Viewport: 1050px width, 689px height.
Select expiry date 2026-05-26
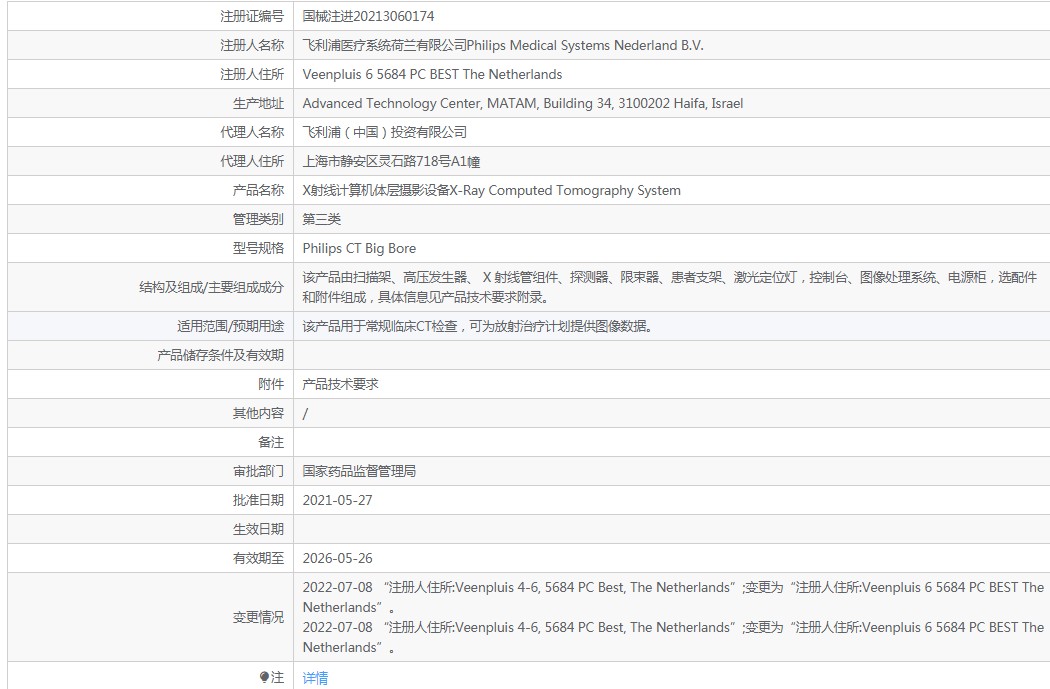pyautogui.click(x=338, y=558)
